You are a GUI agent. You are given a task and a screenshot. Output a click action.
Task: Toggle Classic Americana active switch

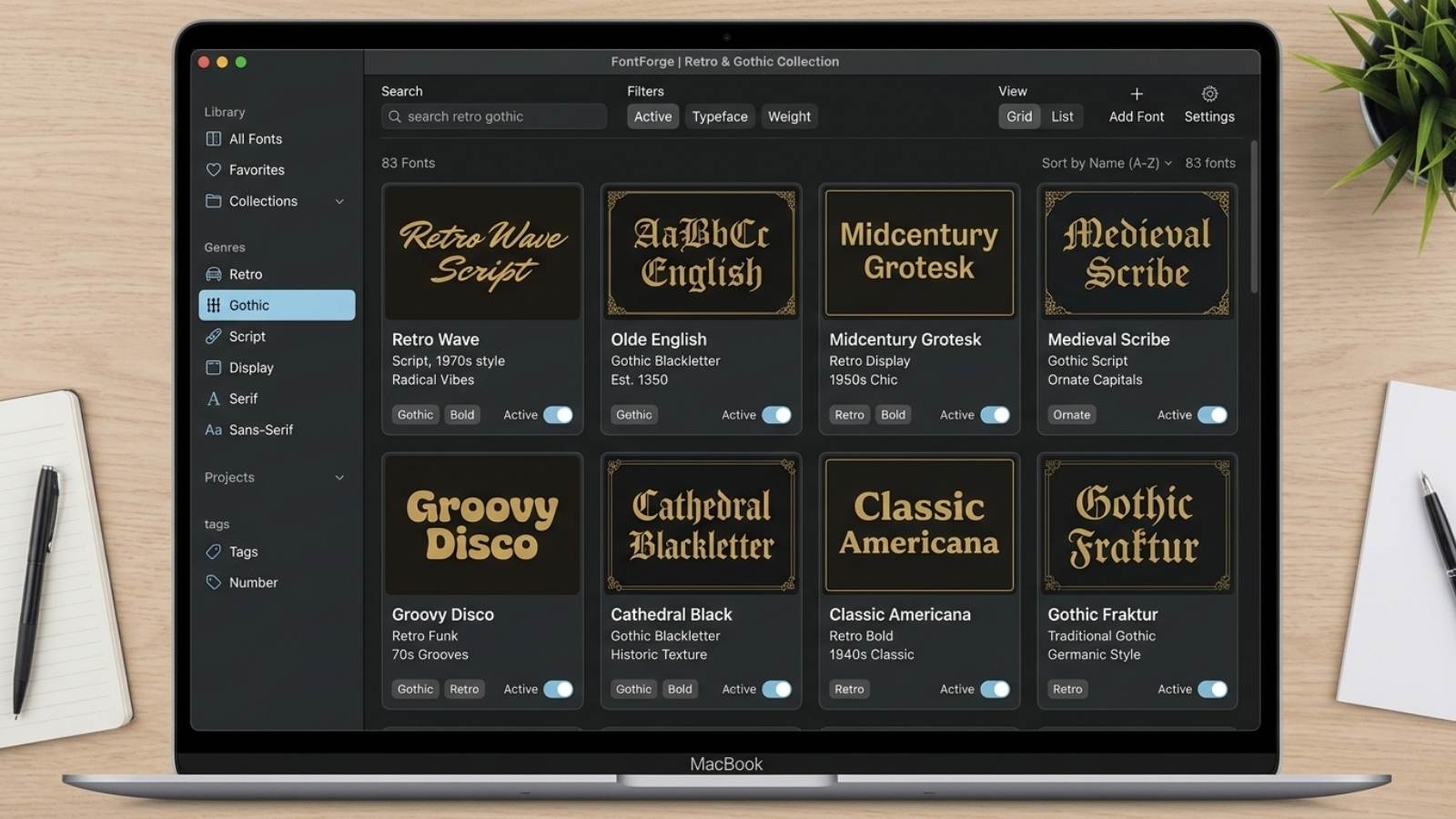click(995, 690)
